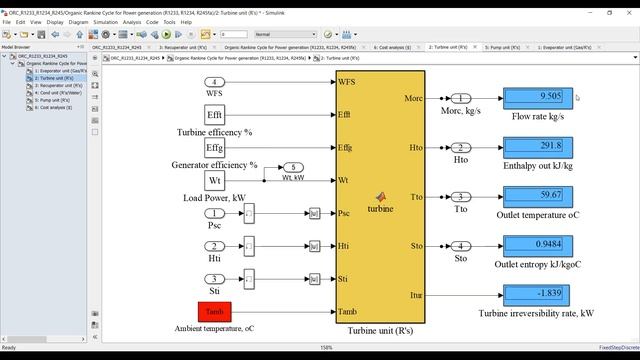Viewport: 640px width, 360px height.
Task: Click the FixedStepDiscrete status bar link
Action: [x=619, y=348]
